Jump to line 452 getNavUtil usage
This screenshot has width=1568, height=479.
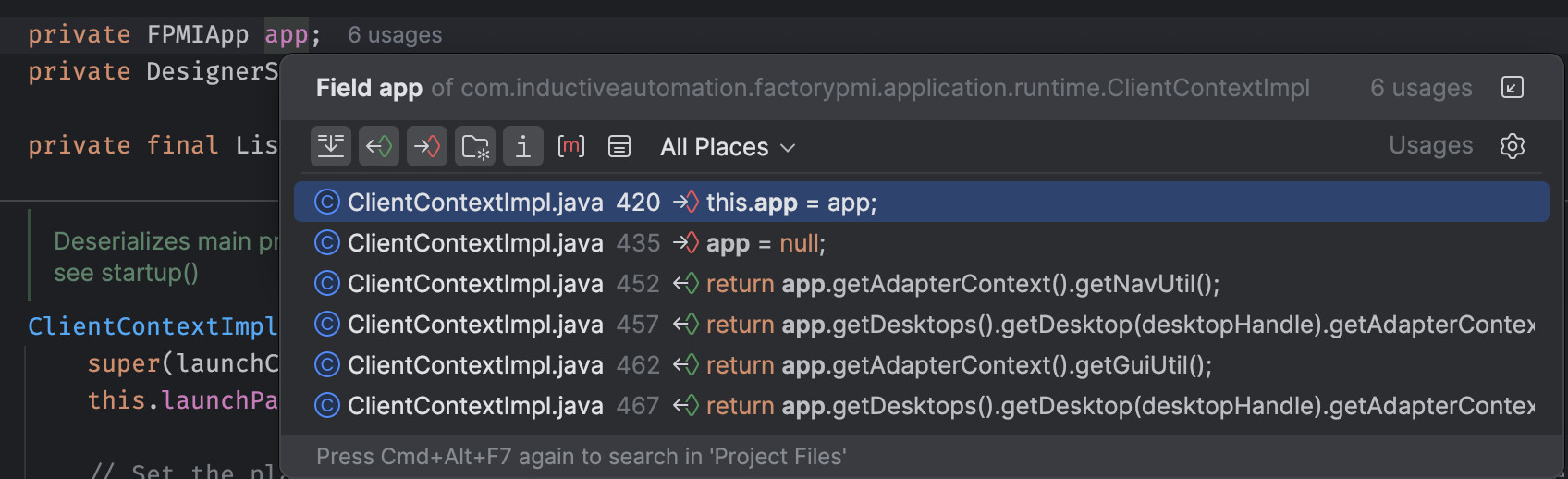[x=962, y=284]
